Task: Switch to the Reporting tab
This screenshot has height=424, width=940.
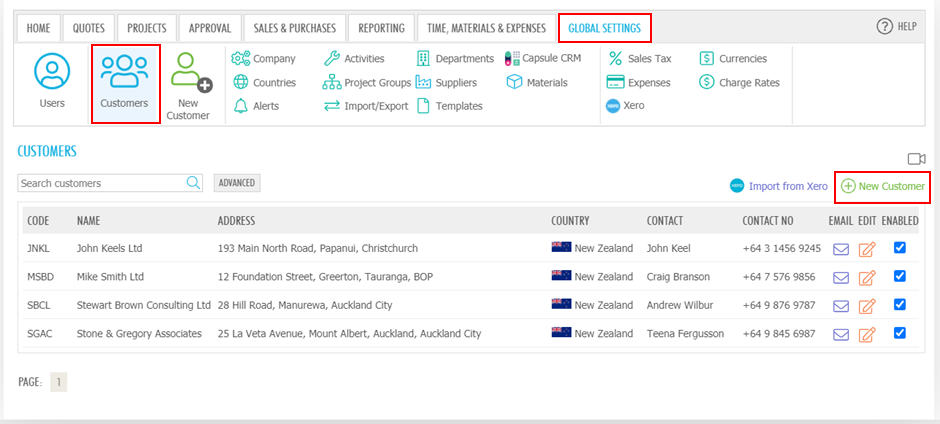Action: pyautogui.click(x=381, y=28)
